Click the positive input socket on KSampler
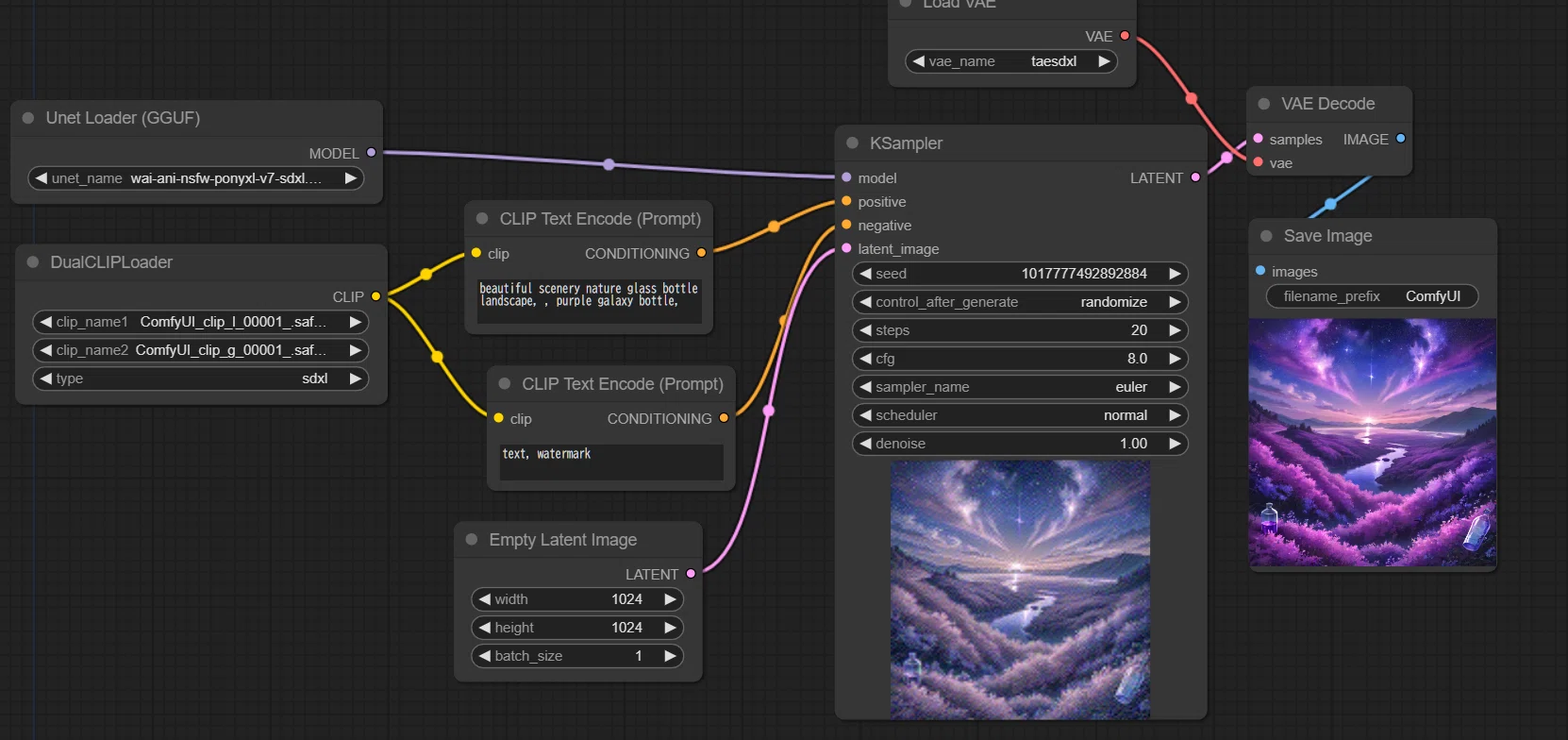1568x740 pixels. pos(846,201)
